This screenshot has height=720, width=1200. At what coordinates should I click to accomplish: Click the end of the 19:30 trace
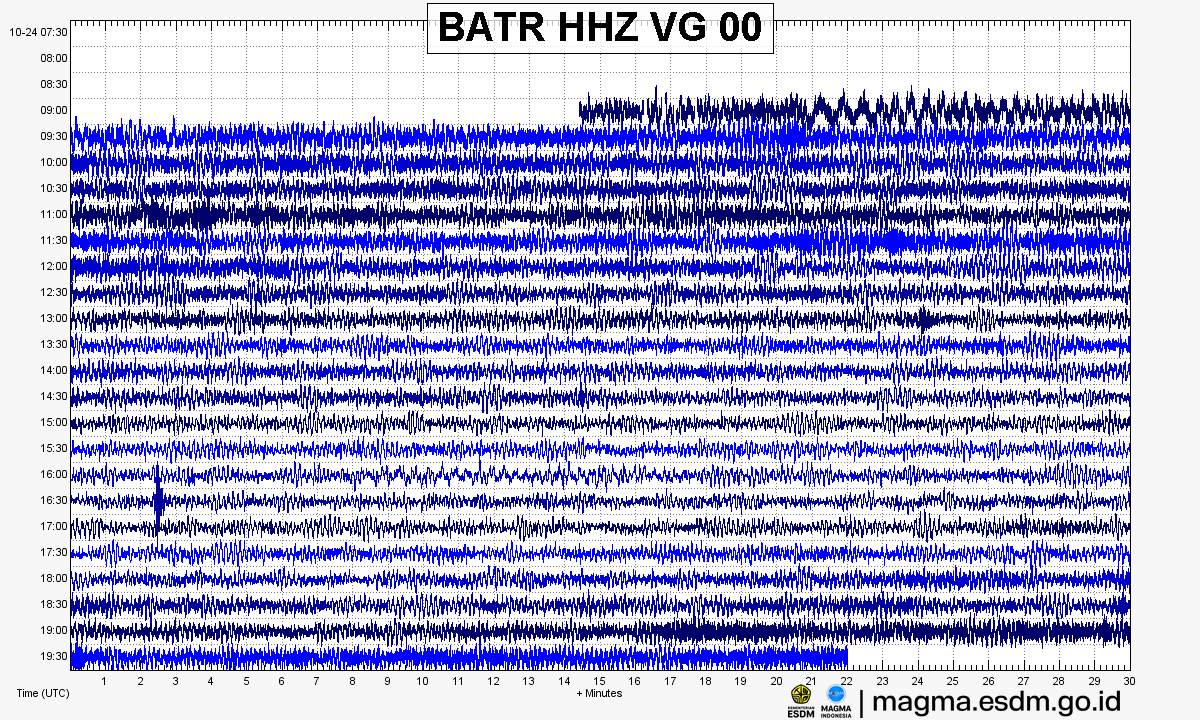pos(847,656)
